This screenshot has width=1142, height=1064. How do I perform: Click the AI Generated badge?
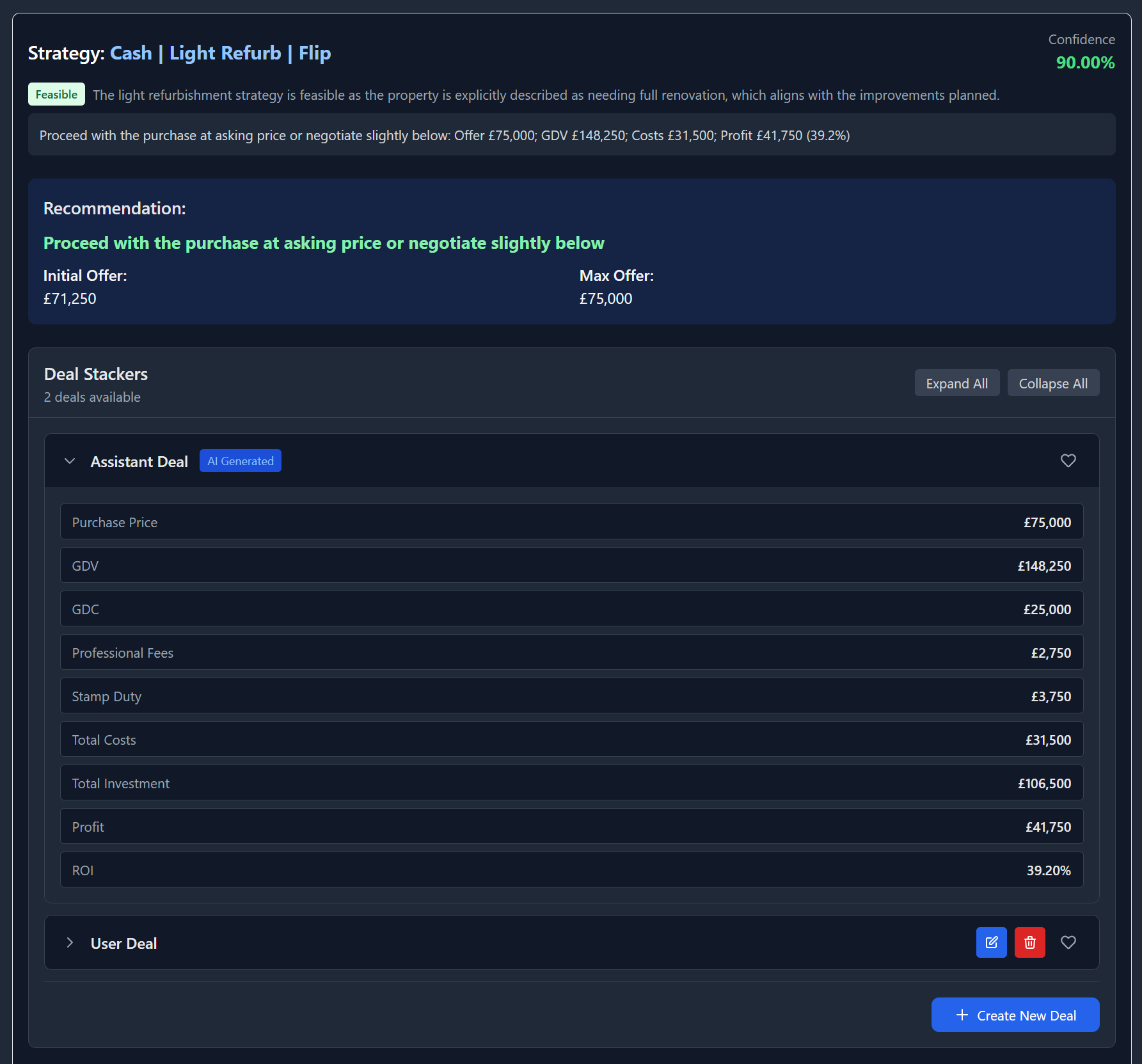[241, 461]
